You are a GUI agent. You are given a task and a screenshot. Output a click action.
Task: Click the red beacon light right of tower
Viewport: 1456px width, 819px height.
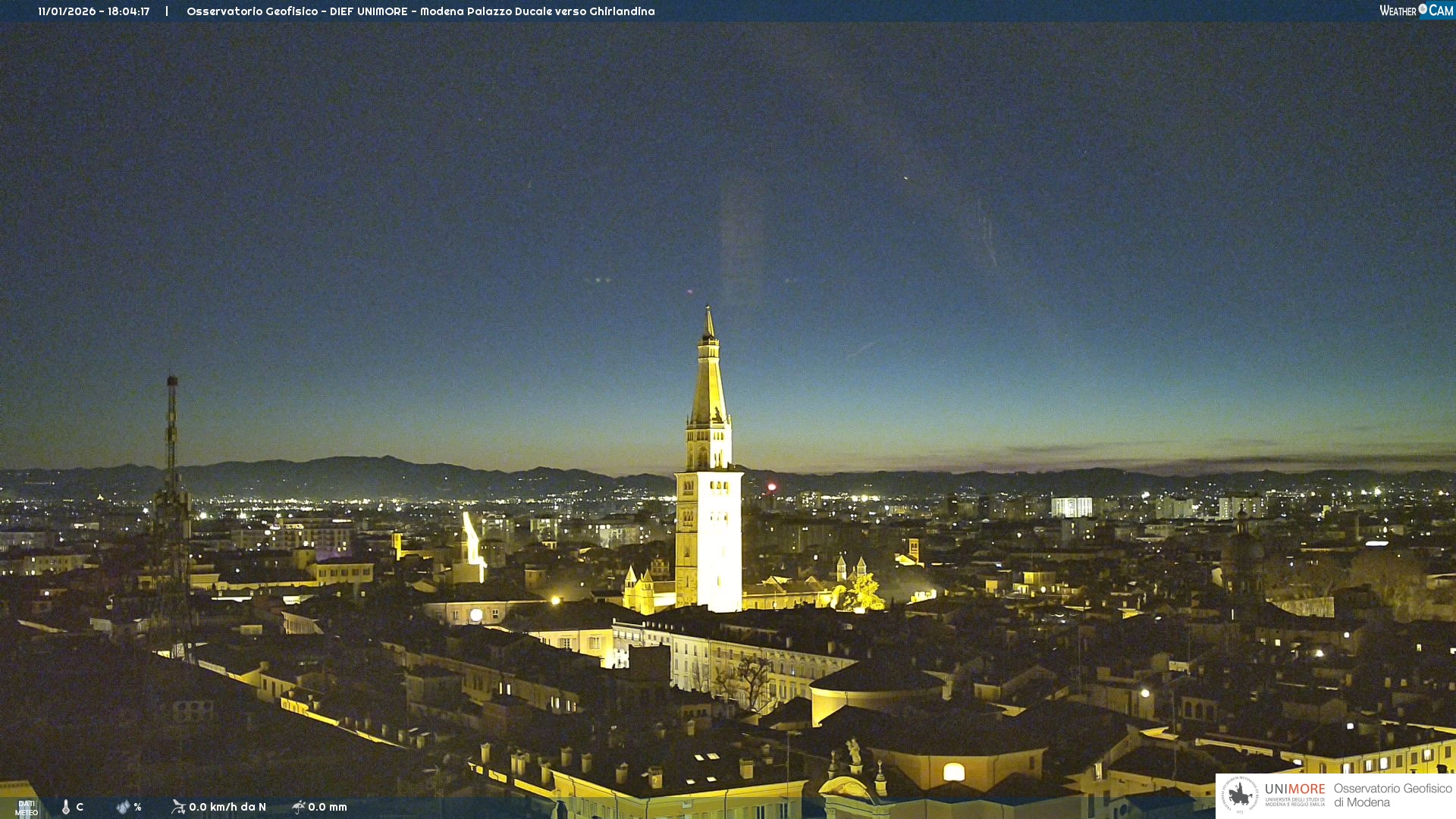(772, 487)
